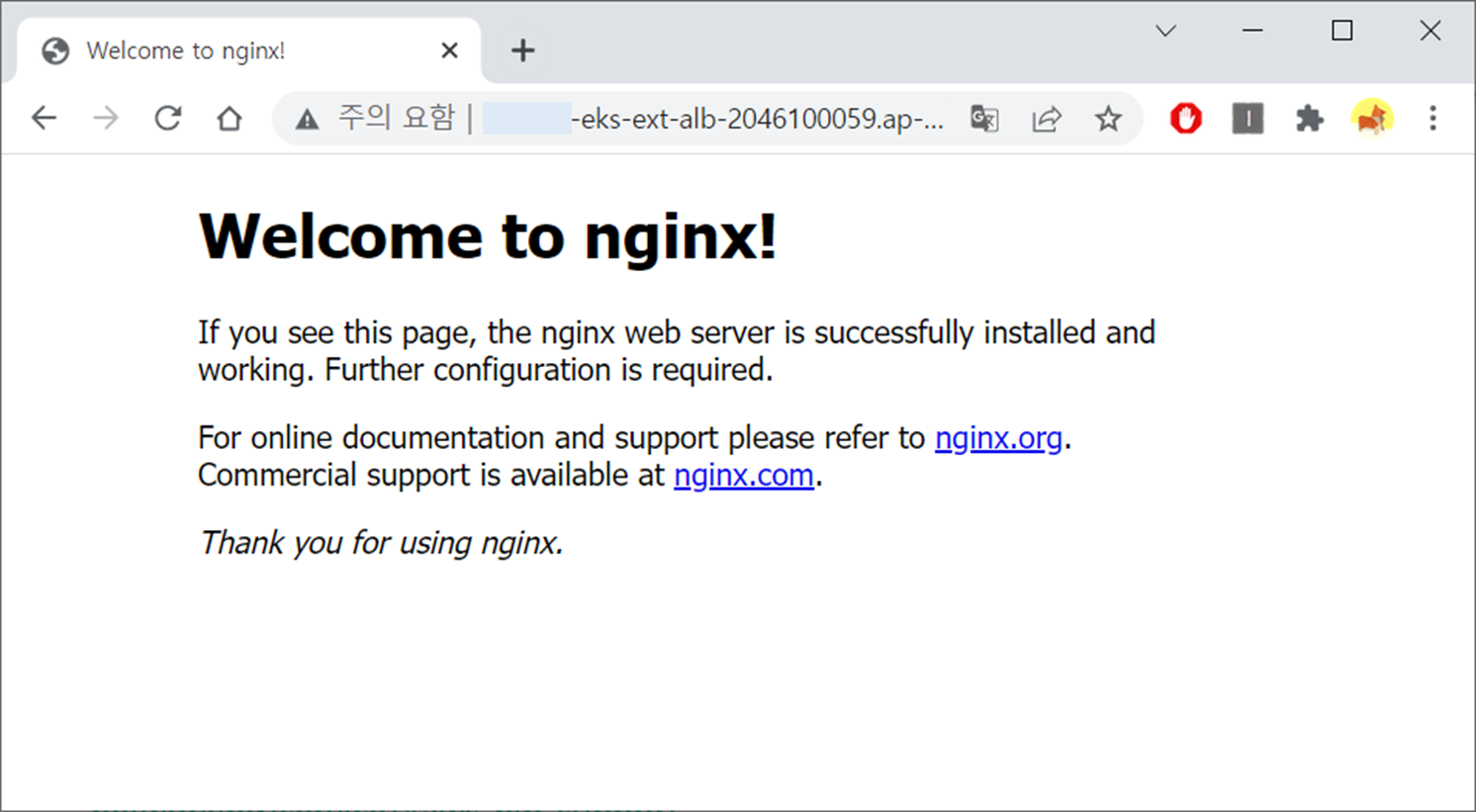Focus the address bar URL field
This screenshot has height=812, width=1476.
[707, 119]
